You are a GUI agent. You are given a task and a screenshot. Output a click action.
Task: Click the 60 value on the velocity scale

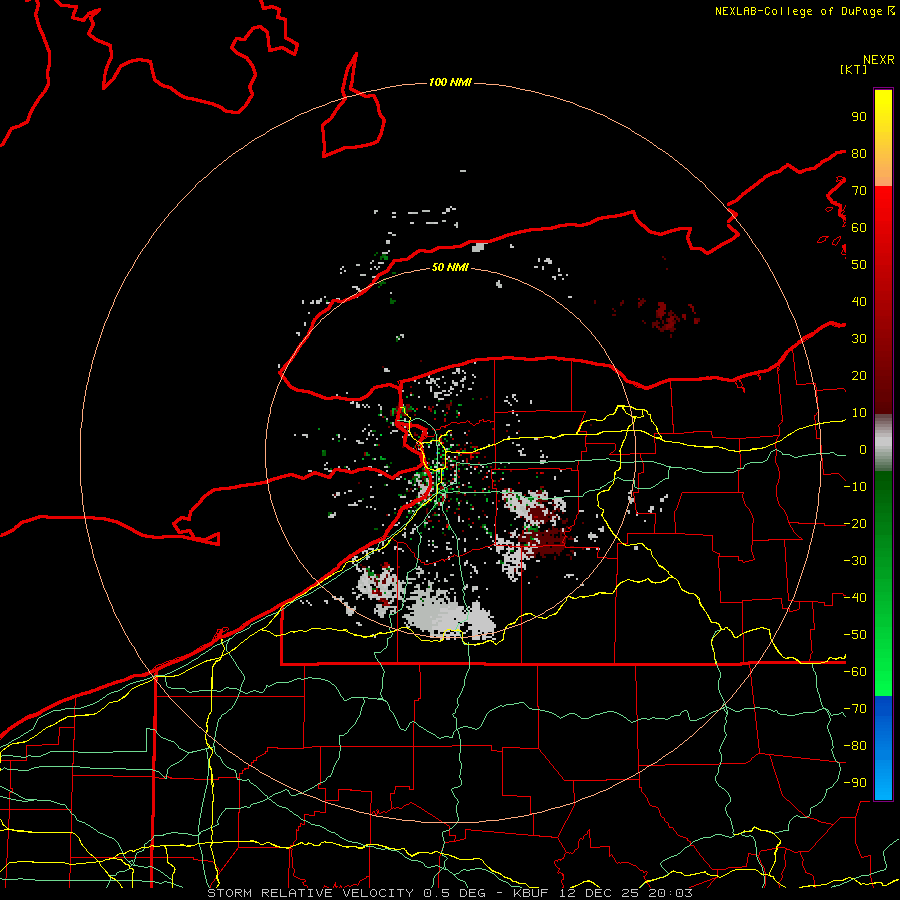click(x=859, y=227)
